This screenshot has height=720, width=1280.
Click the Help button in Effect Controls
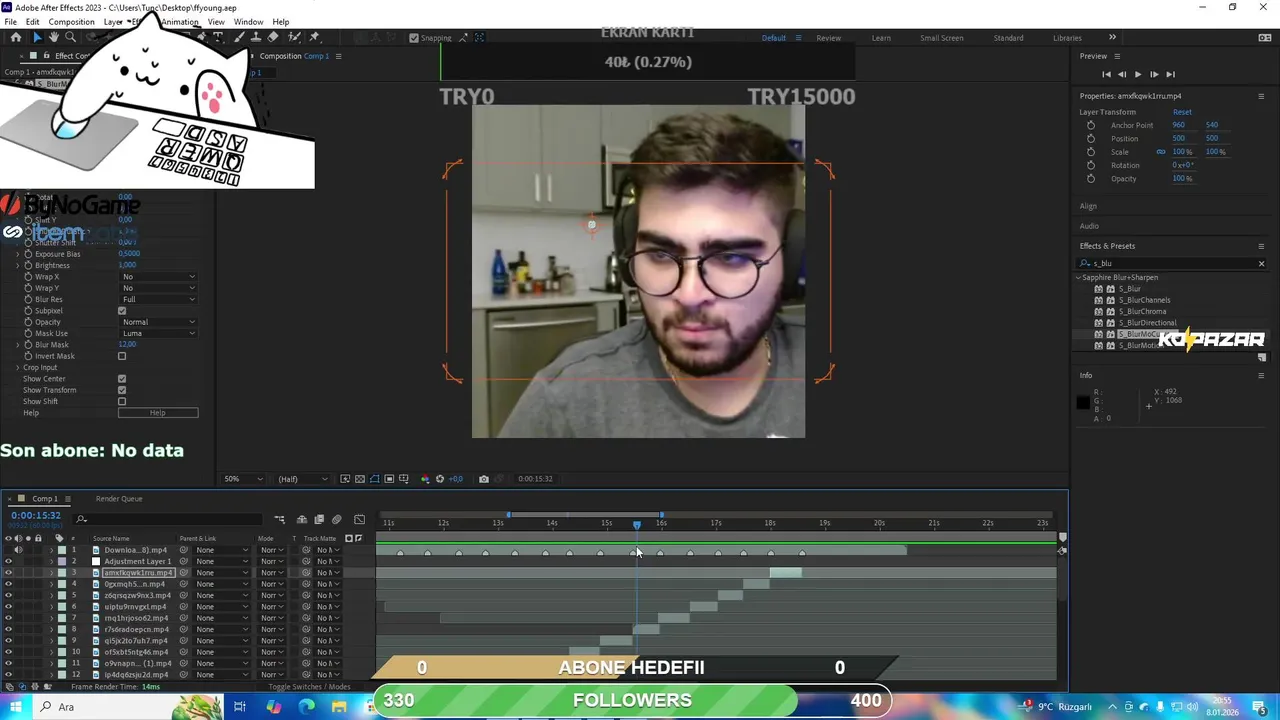pos(158,413)
